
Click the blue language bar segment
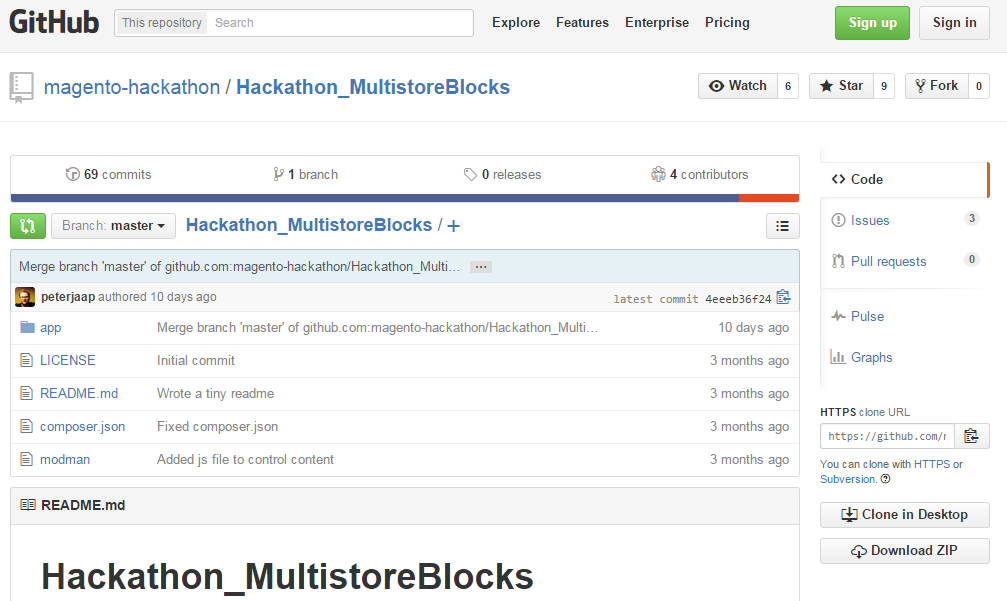coord(374,198)
